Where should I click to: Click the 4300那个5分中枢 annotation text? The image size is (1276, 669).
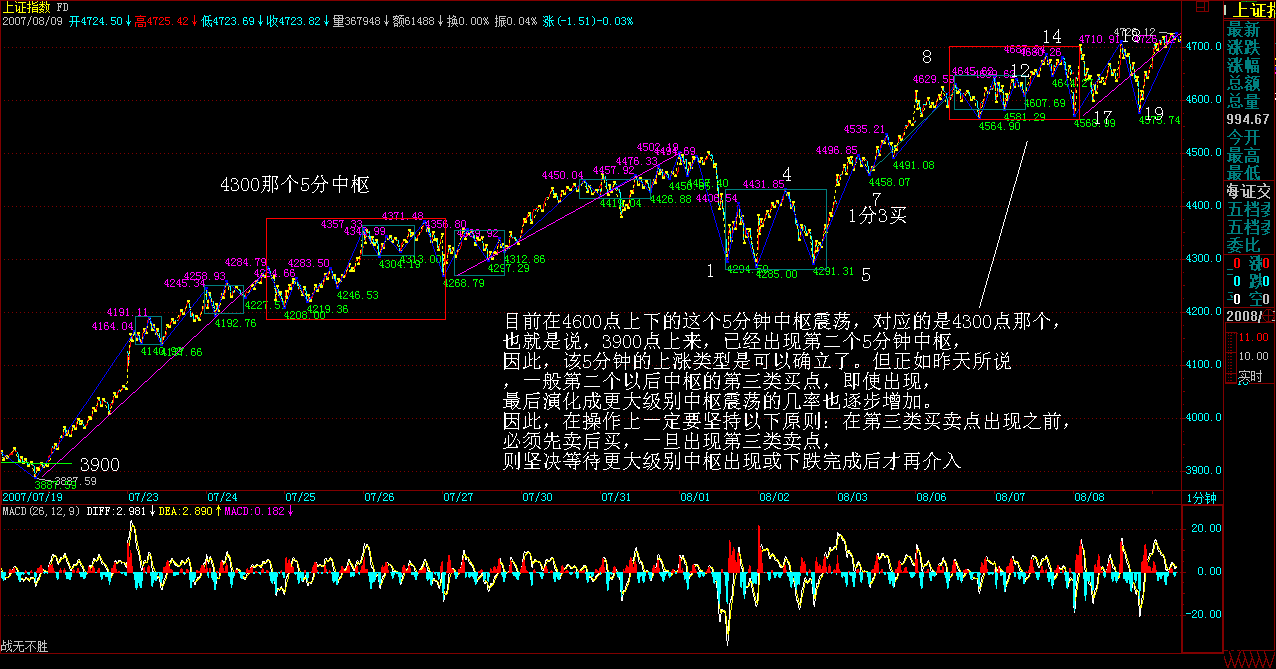(296, 185)
